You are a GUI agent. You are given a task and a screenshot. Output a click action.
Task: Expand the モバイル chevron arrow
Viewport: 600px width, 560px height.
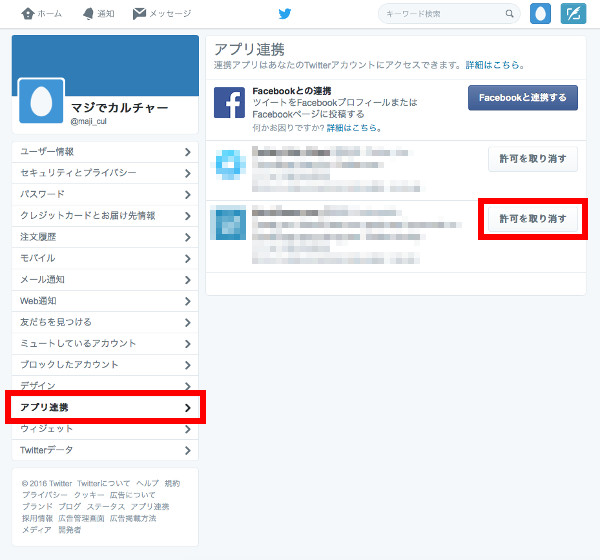tap(187, 258)
